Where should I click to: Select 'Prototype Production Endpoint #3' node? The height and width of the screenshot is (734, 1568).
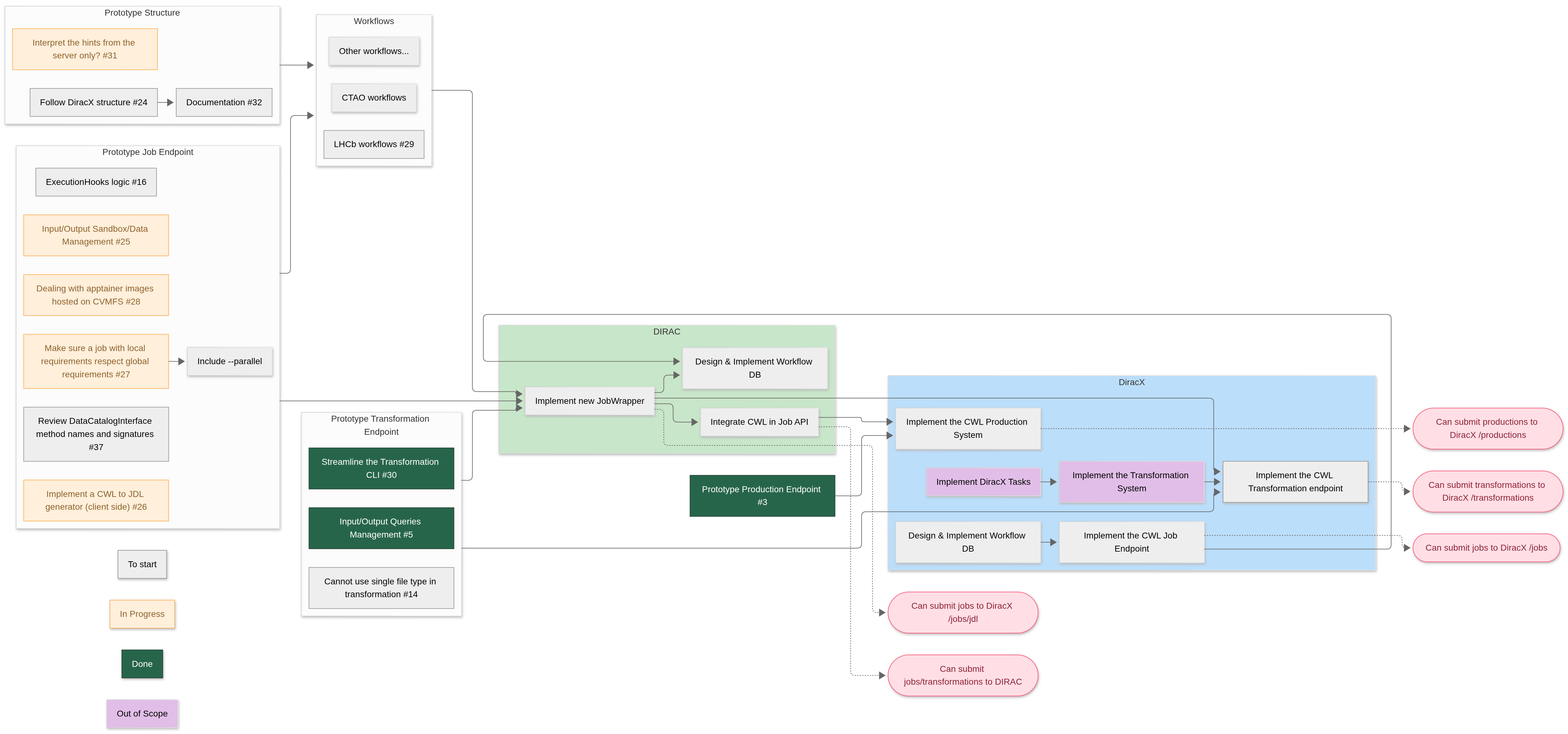click(762, 495)
